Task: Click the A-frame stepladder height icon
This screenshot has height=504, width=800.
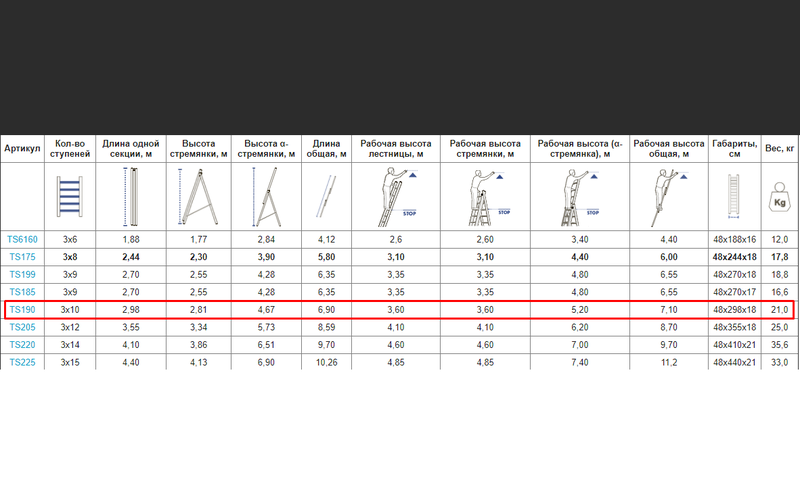Action: pyautogui.click(x=198, y=197)
